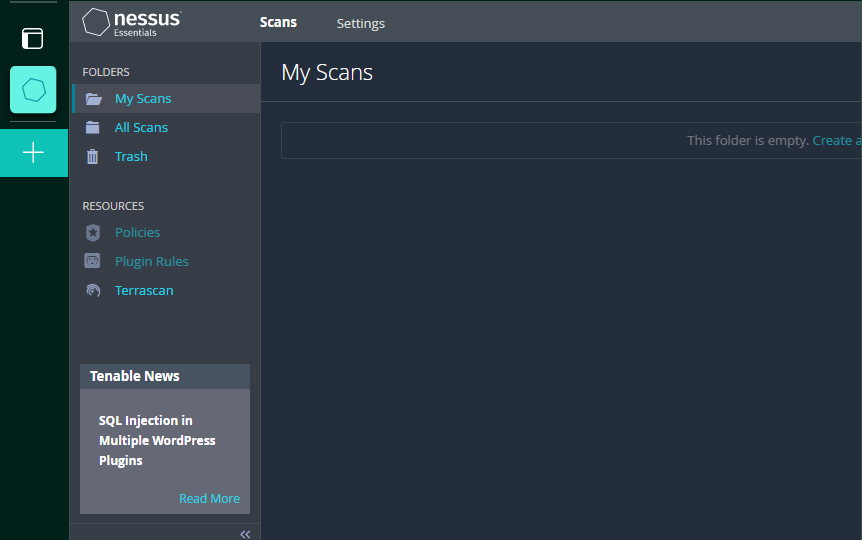862x540 pixels.
Task: Click the FOLDERS section label
Action: [106, 72]
